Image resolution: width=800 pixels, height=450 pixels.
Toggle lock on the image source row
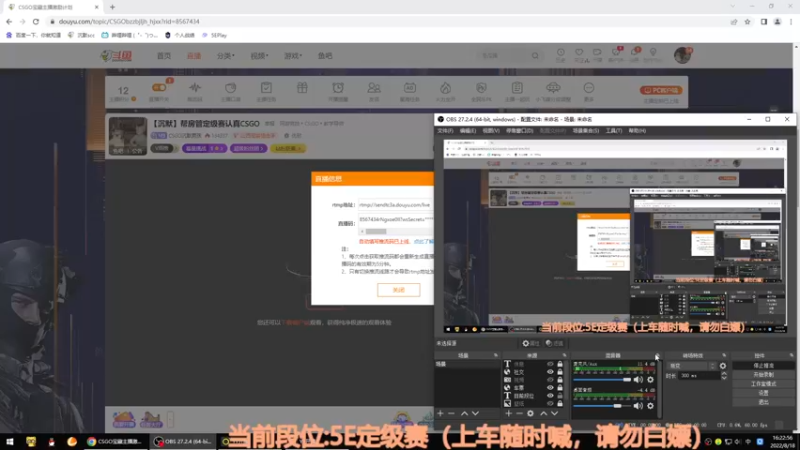point(560,404)
